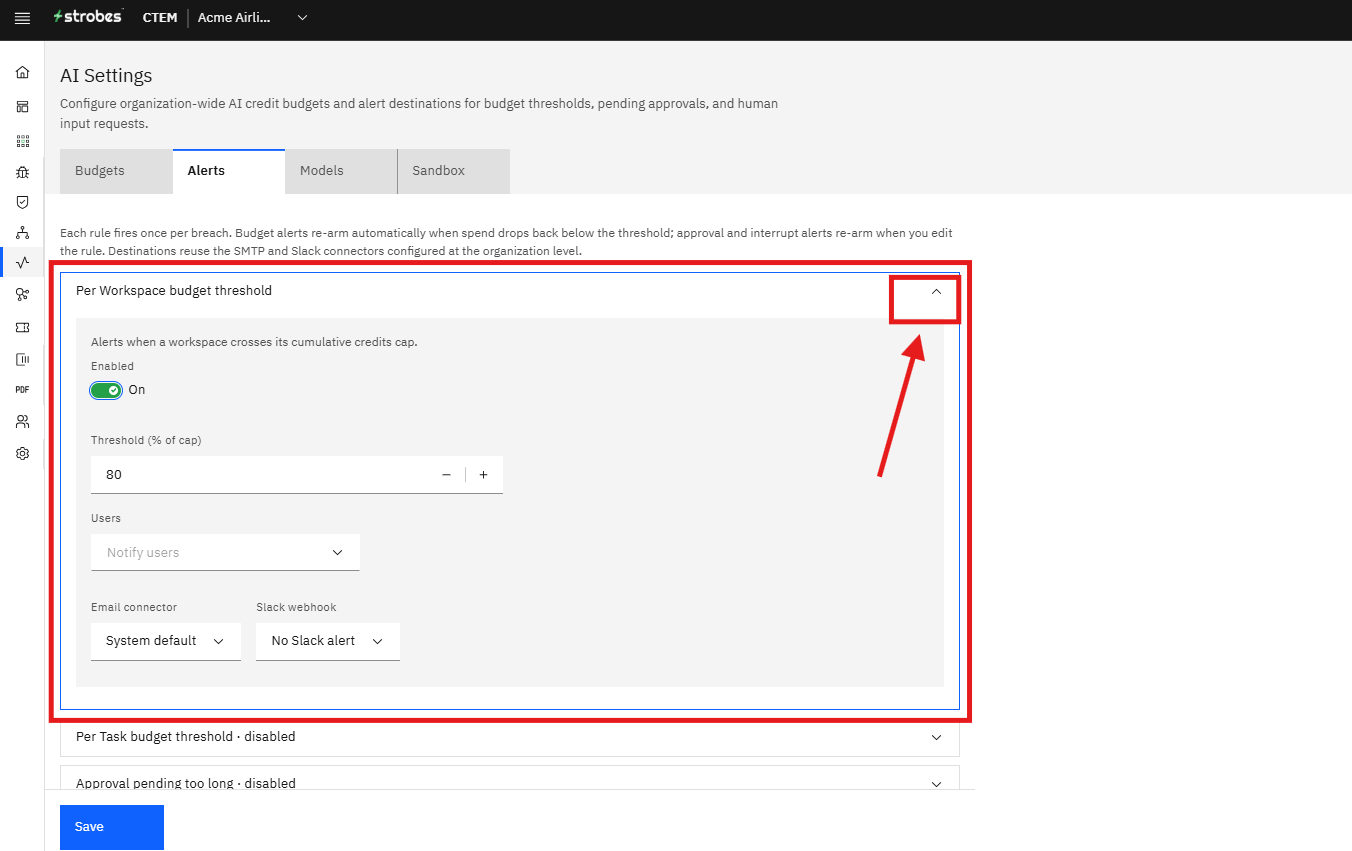
Task: Open the bug sidebar icon
Action: pos(22,172)
